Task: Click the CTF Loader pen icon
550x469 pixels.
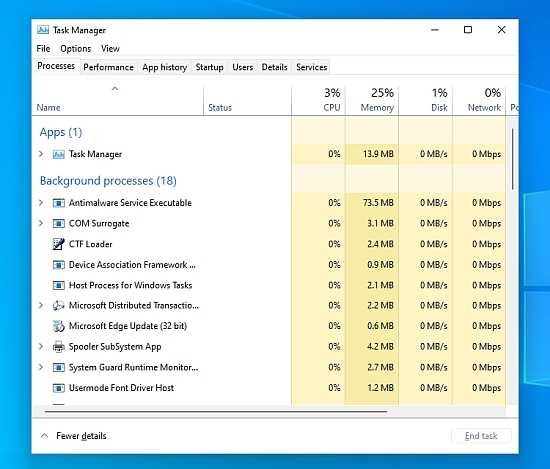Action: click(58, 244)
